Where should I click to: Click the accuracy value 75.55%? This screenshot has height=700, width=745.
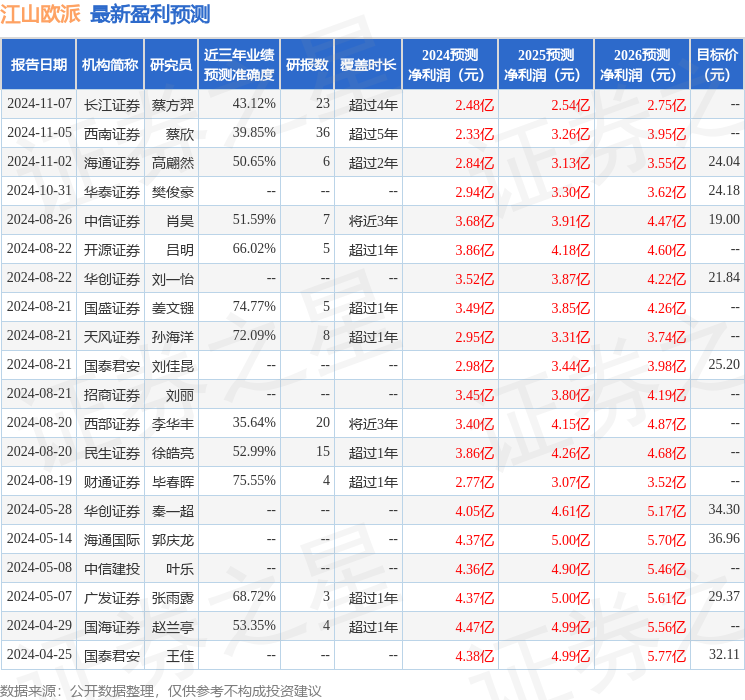pos(254,480)
